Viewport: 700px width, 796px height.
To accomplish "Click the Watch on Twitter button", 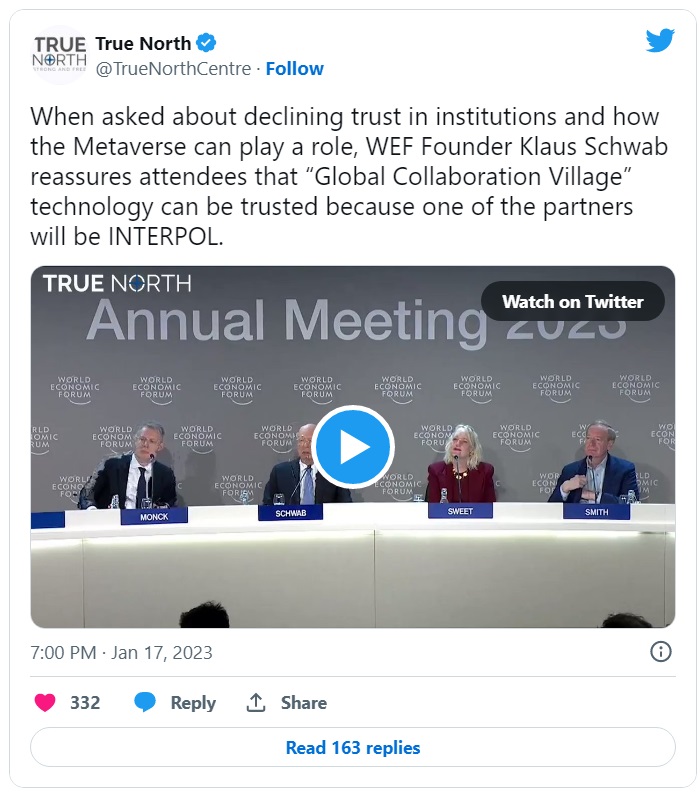I will pos(573,301).
